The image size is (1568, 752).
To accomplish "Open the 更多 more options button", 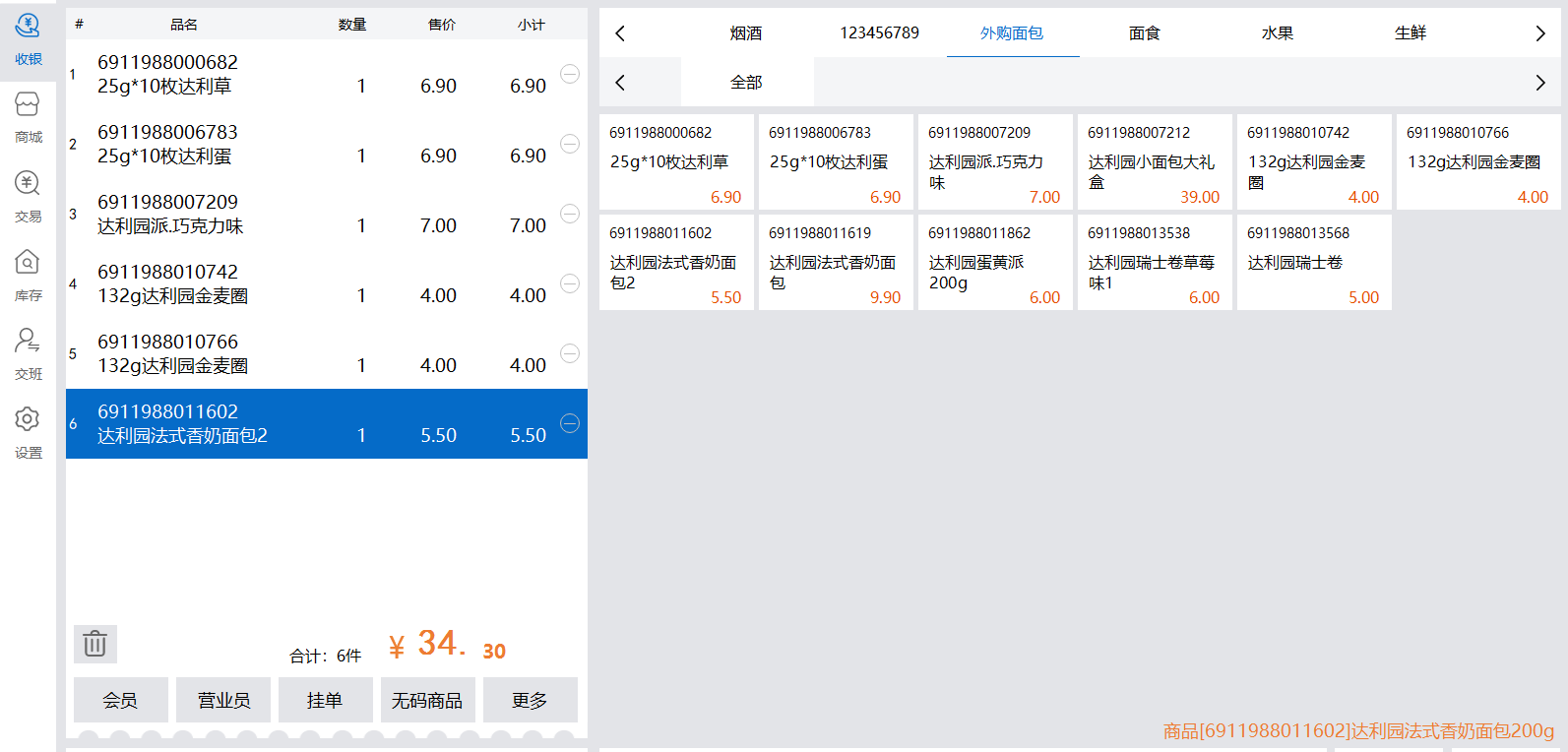I will tap(531, 700).
